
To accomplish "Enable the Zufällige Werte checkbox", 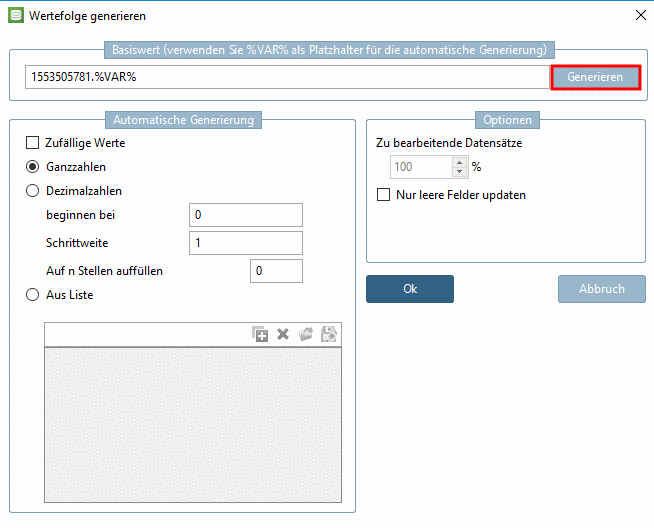I will click(33, 143).
